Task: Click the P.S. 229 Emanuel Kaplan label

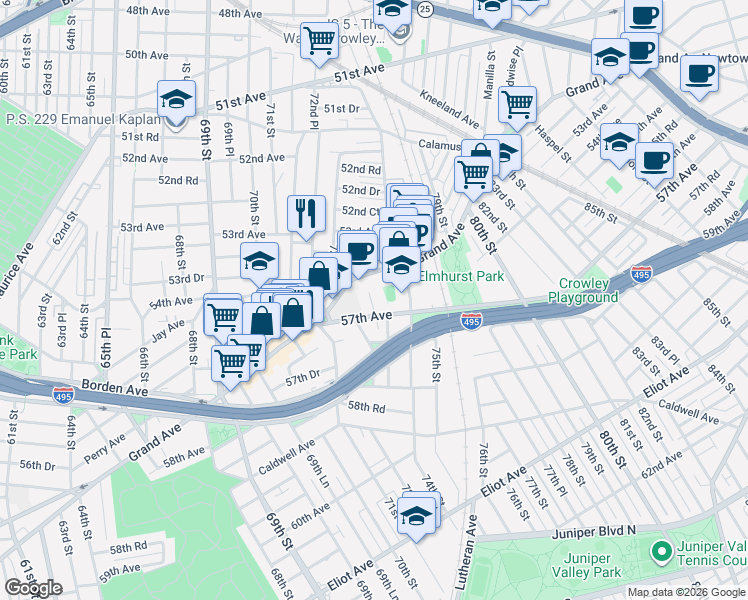Action: (83, 119)
